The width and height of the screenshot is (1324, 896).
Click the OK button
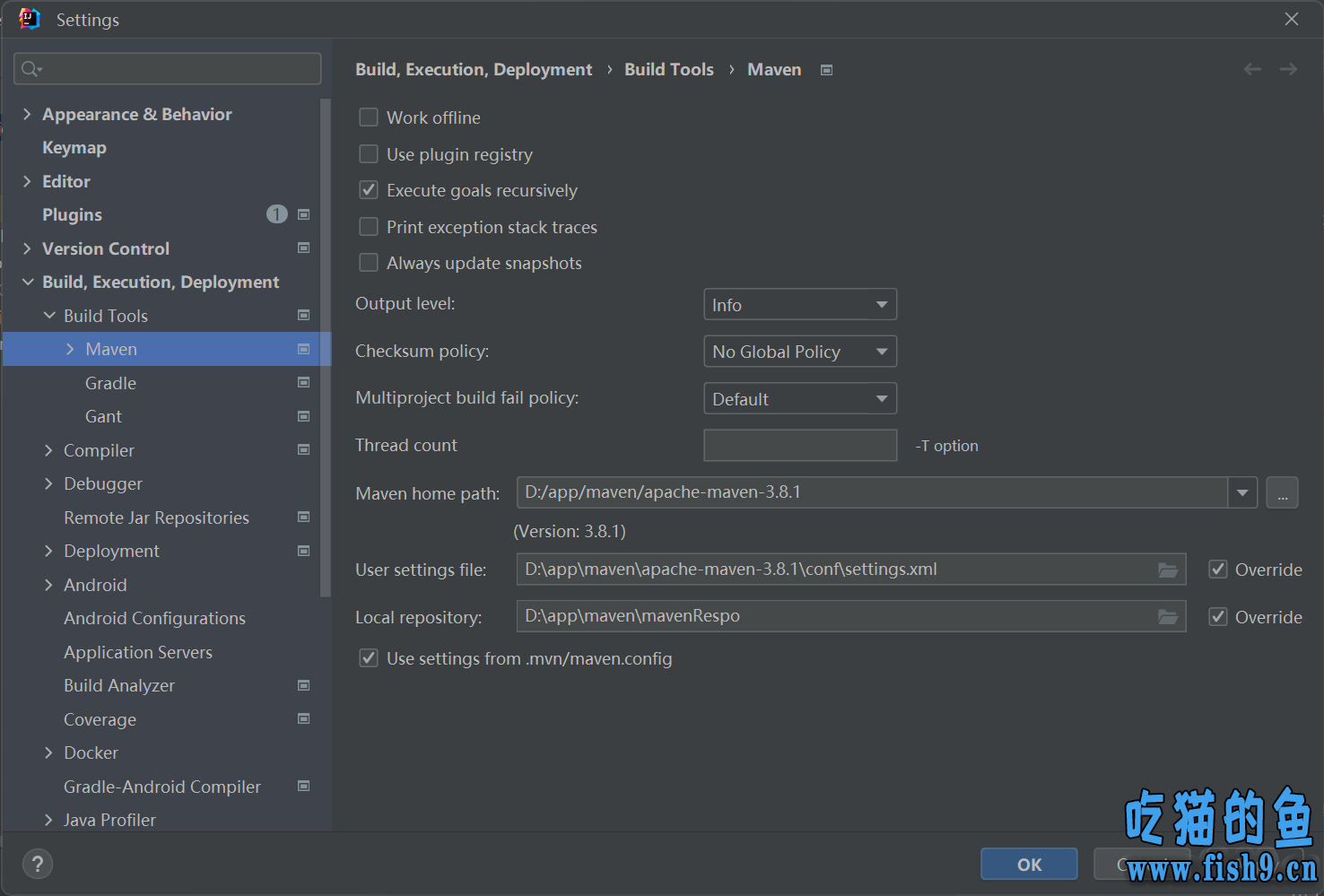click(x=1029, y=865)
